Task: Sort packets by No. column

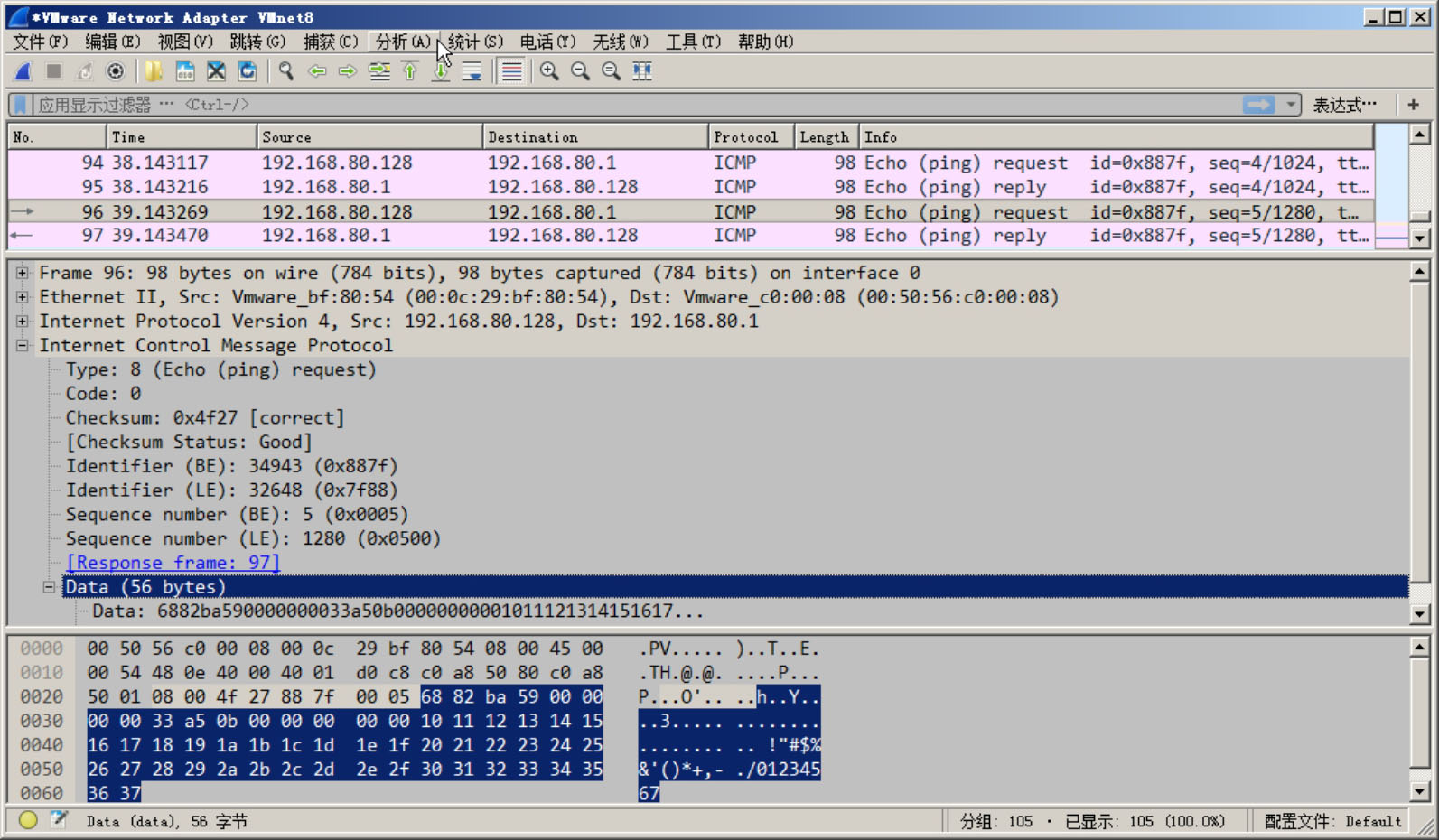Action: (56, 137)
